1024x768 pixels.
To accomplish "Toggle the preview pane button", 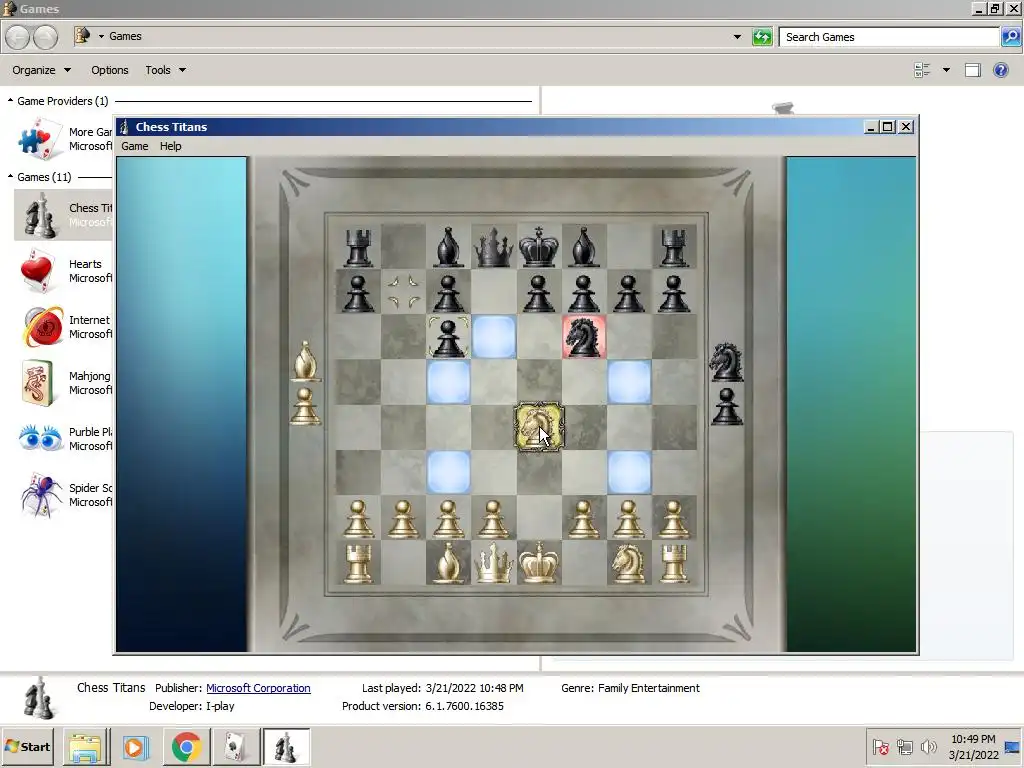I will point(972,70).
